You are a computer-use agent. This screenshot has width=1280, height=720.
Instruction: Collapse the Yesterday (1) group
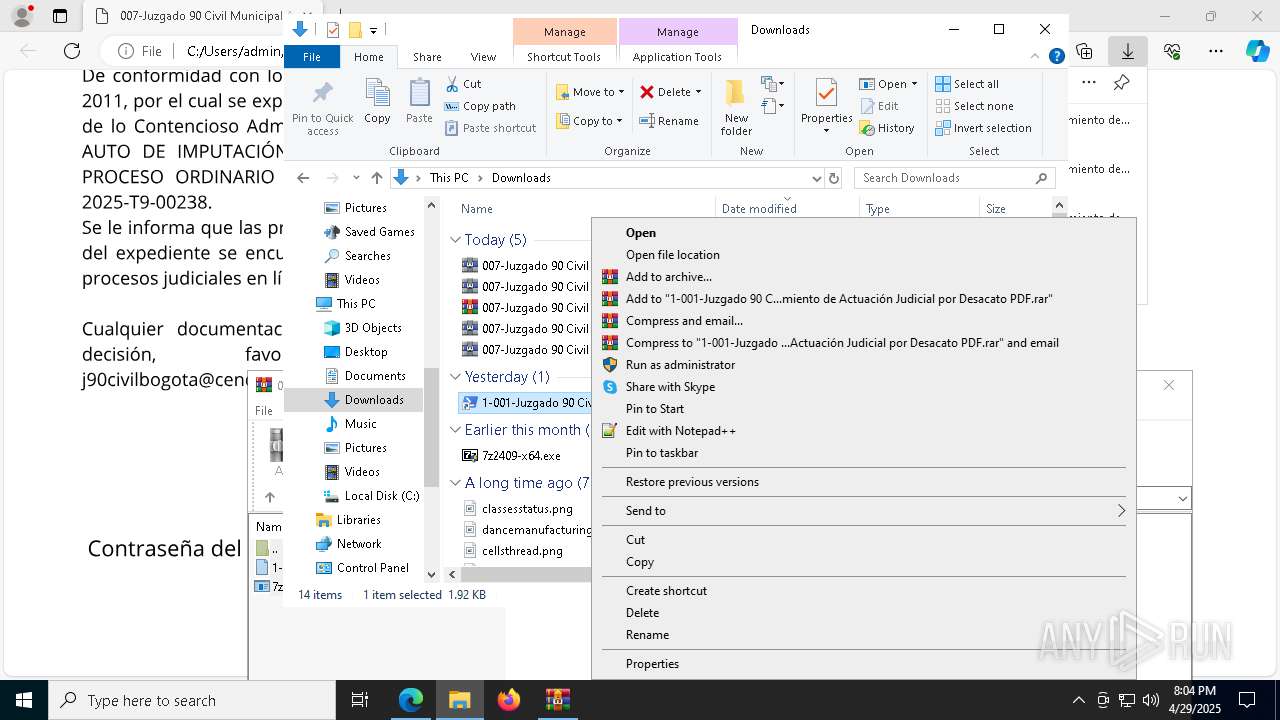click(455, 377)
